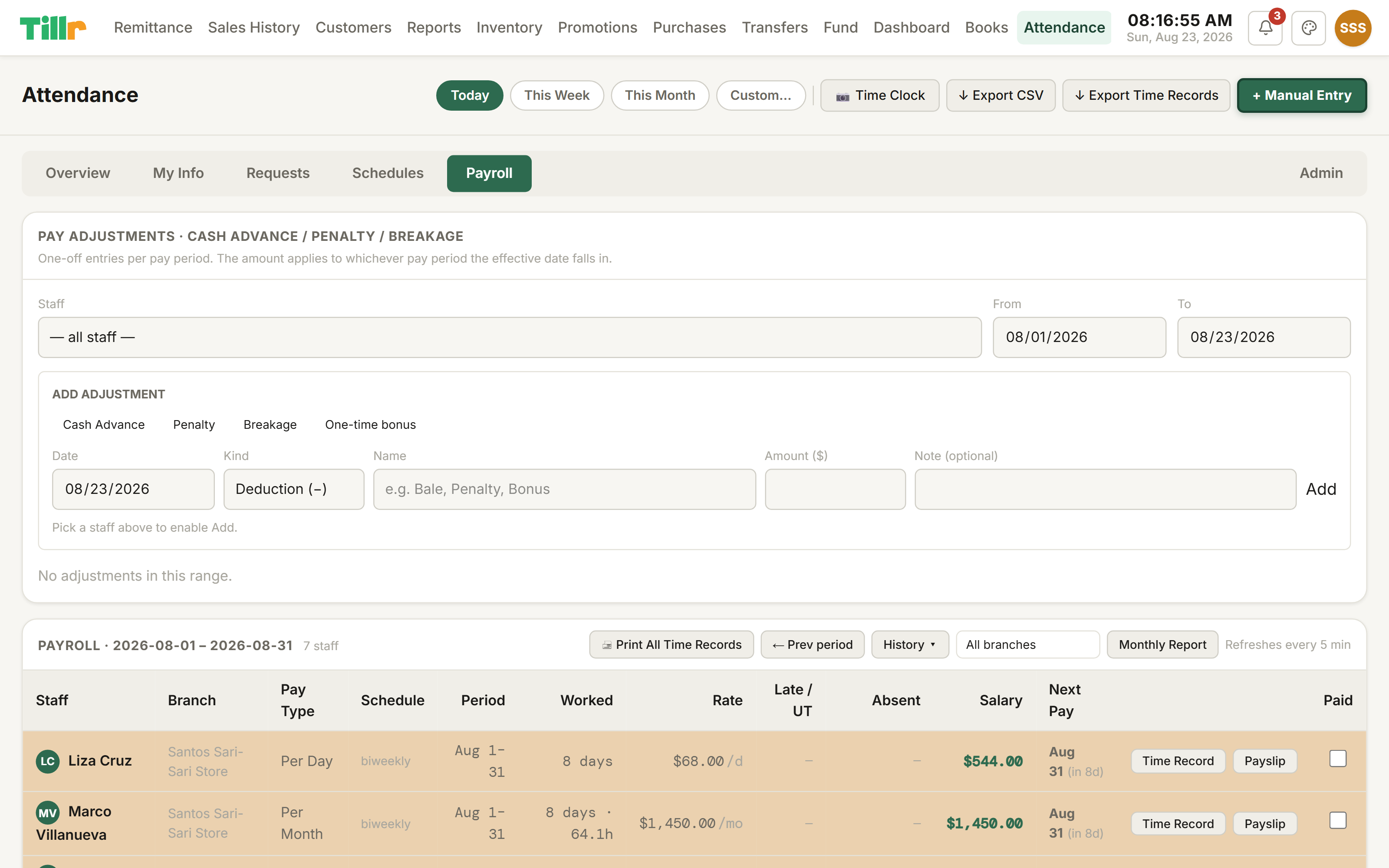Mark Marco Villanueva as paid
The height and width of the screenshot is (868, 1389).
click(x=1337, y=820)
